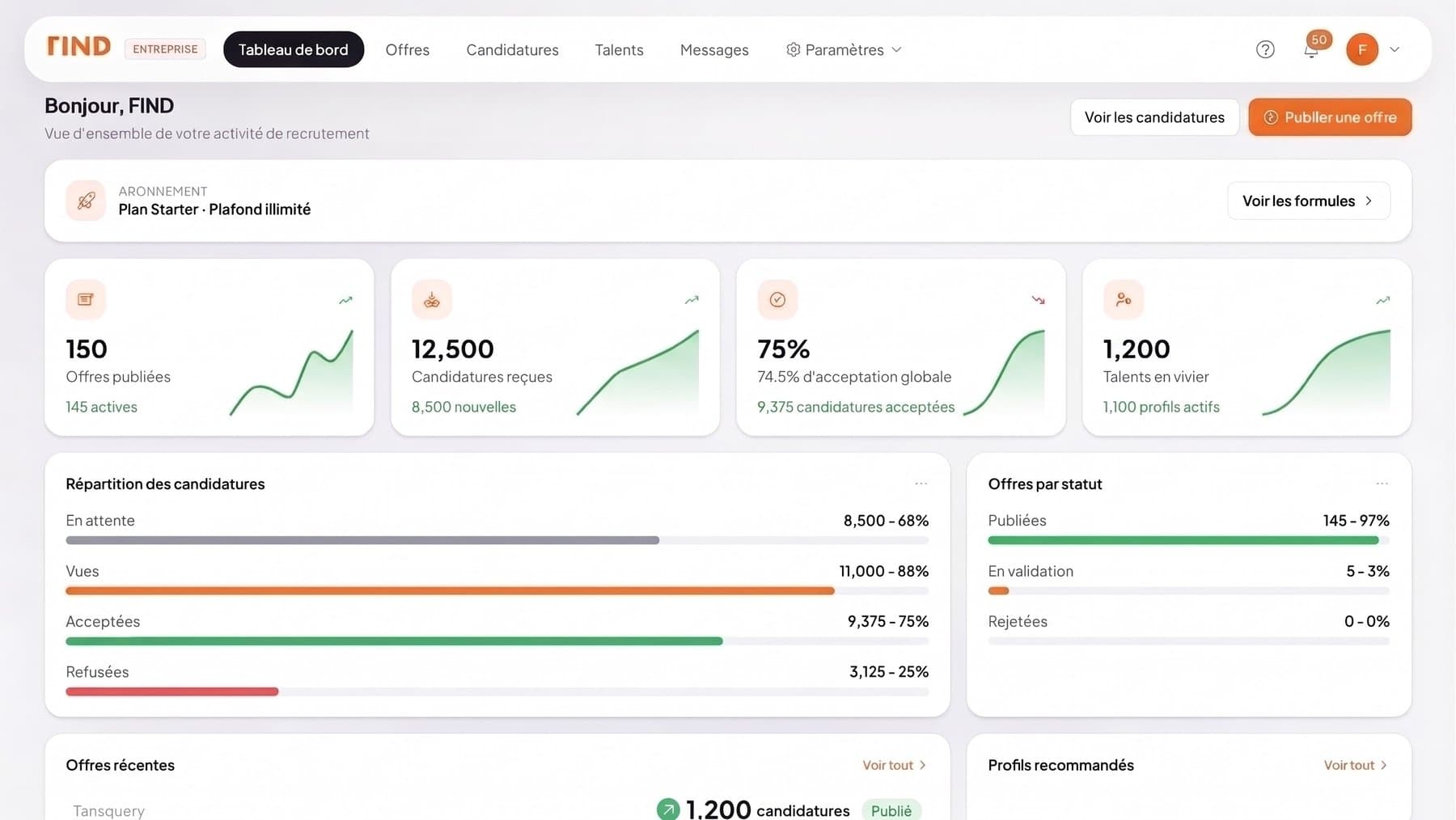The height and width of the screenshot is (820, 1456).
Task: Click the checkmark acceptance rate icon
Action: [x=777, y=299]
